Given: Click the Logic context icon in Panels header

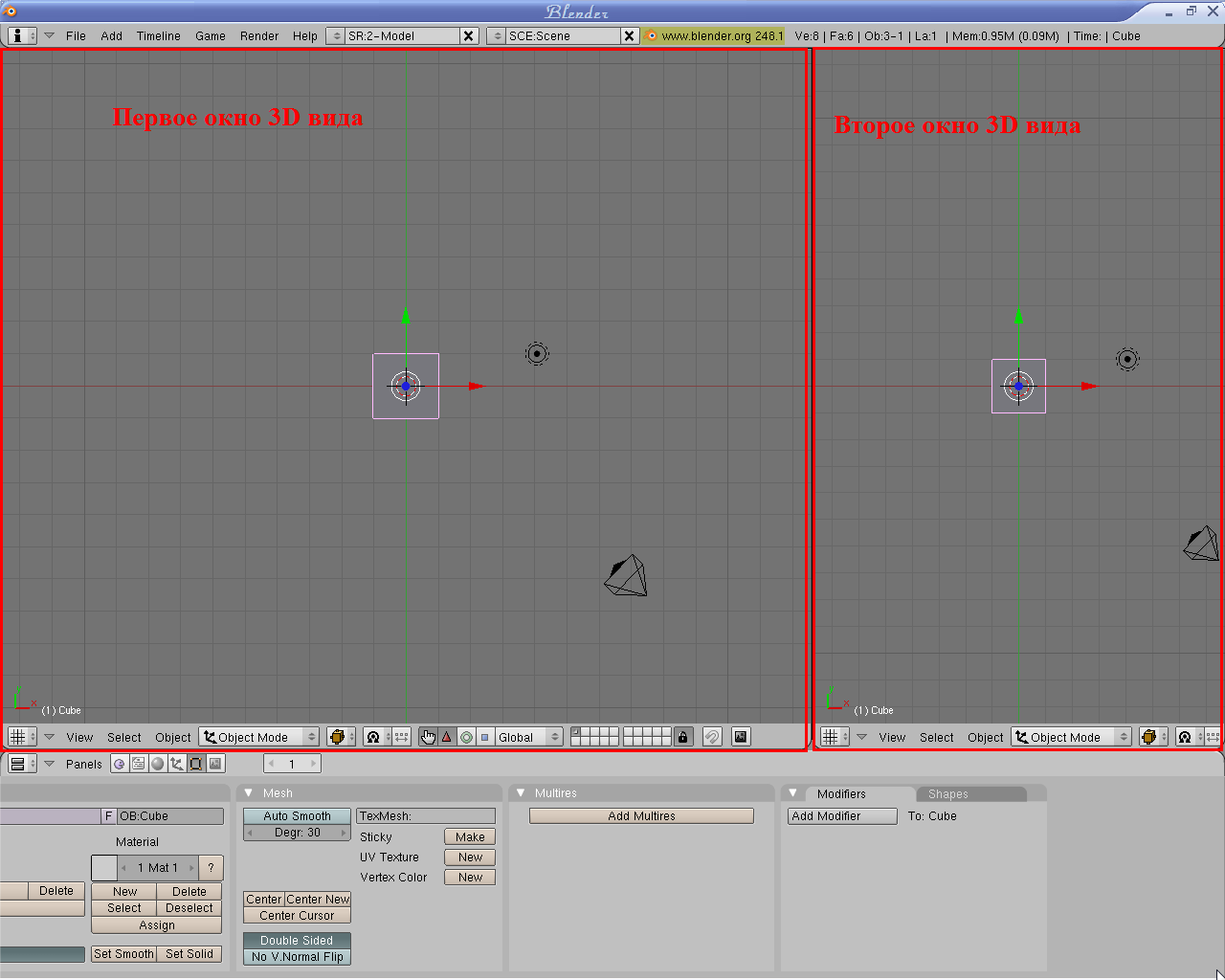Looking at the screenshot, I should [120, 764].
